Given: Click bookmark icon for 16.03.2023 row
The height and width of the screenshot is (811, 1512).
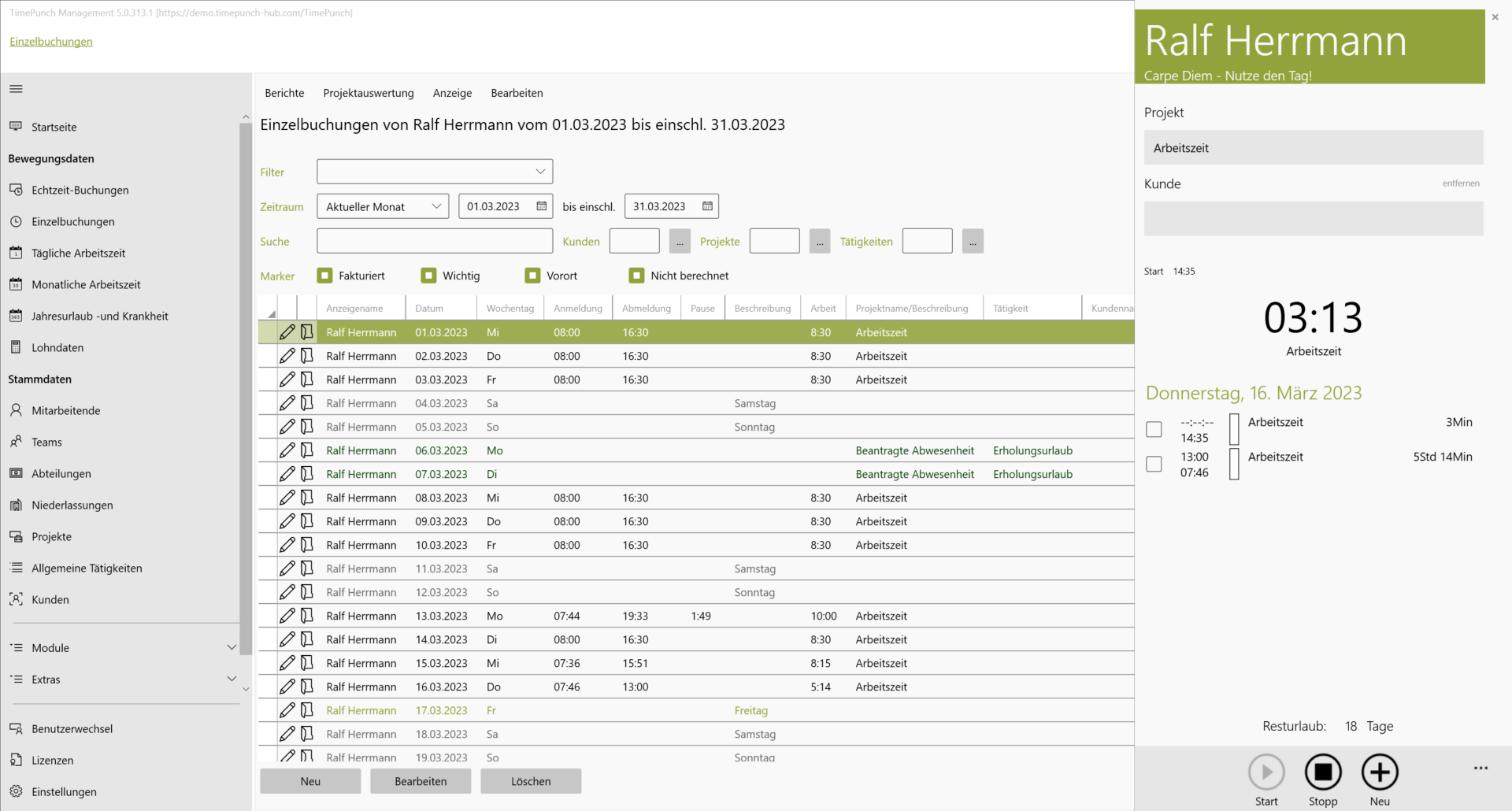Looking at the screenshot, I should (307, 687).
